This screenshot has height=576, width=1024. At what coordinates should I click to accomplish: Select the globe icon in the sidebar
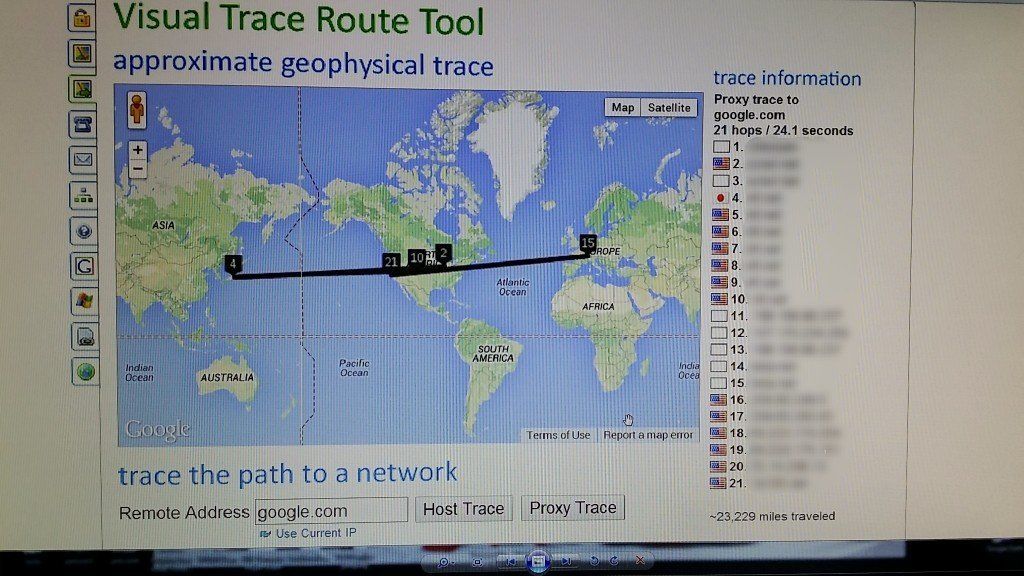86,372
